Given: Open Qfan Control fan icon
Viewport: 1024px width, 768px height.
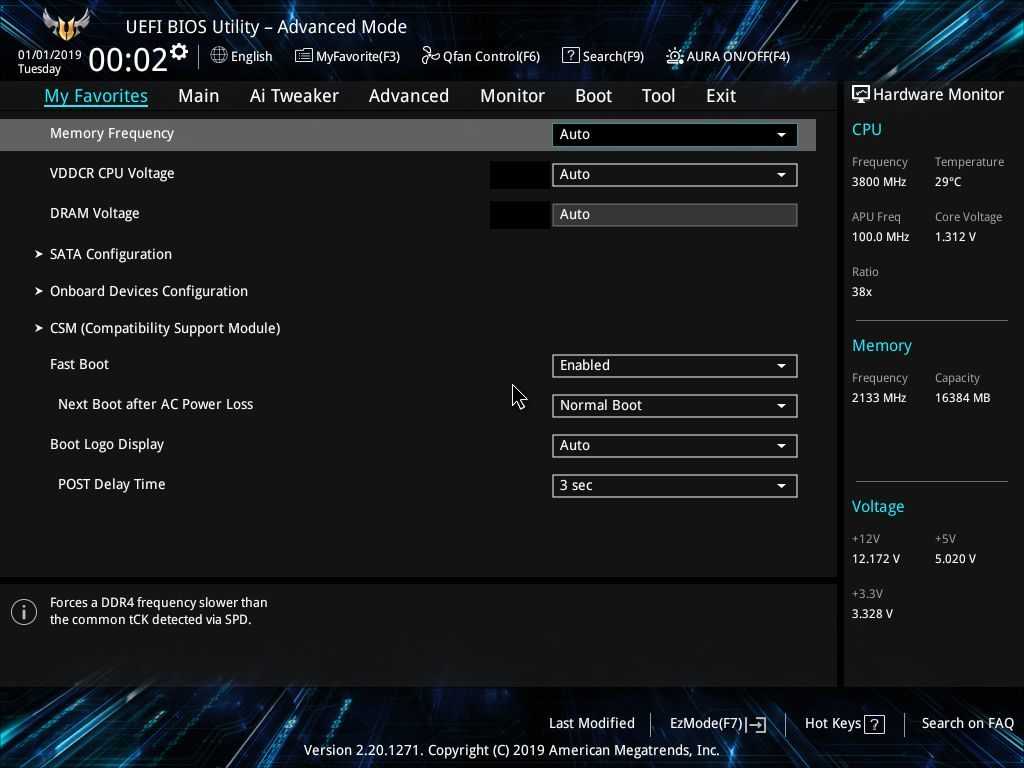Looking at the screenshot, I should [431, 56].
